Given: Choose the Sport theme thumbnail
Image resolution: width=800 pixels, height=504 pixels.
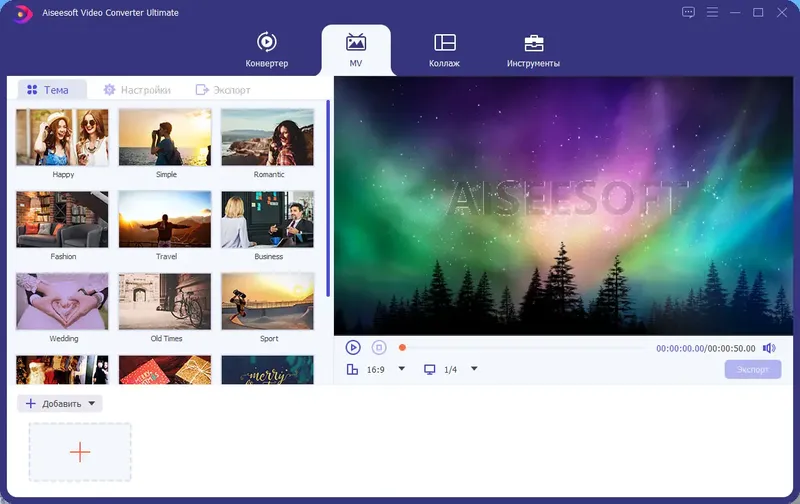Looking at the screenshot, I should (267, 301).
